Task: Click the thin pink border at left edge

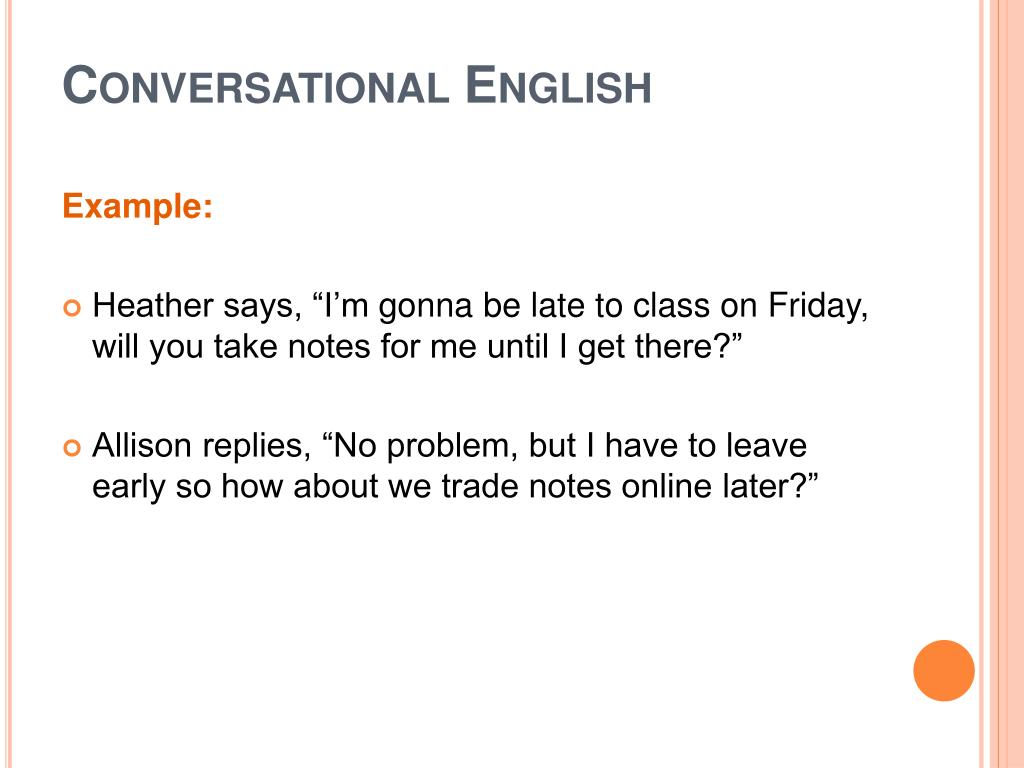Action: pyautogui.click(x=8, y=384)
